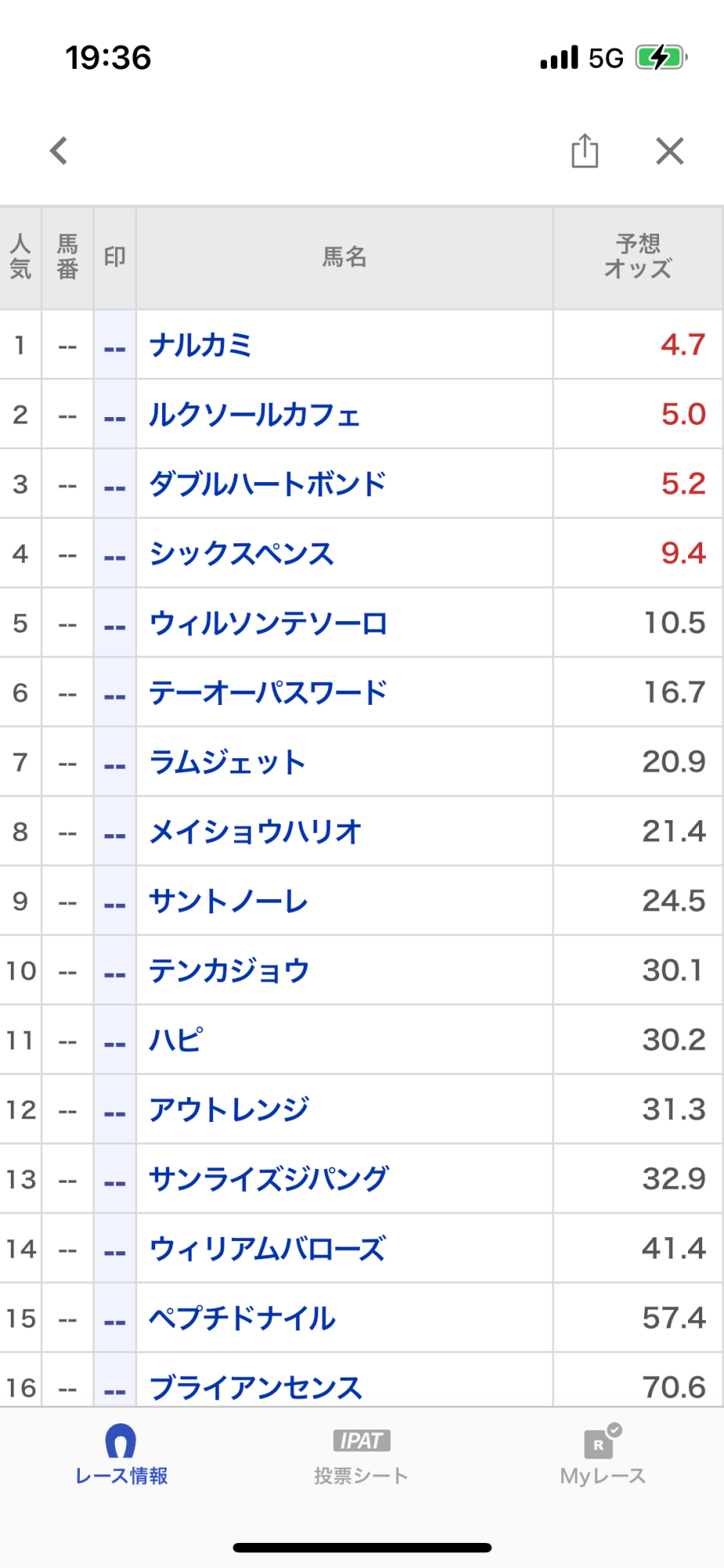This screenshot has width=724, height=1568.
Task: Tap horse name シックスペンス
Action: tap(241, 554)
